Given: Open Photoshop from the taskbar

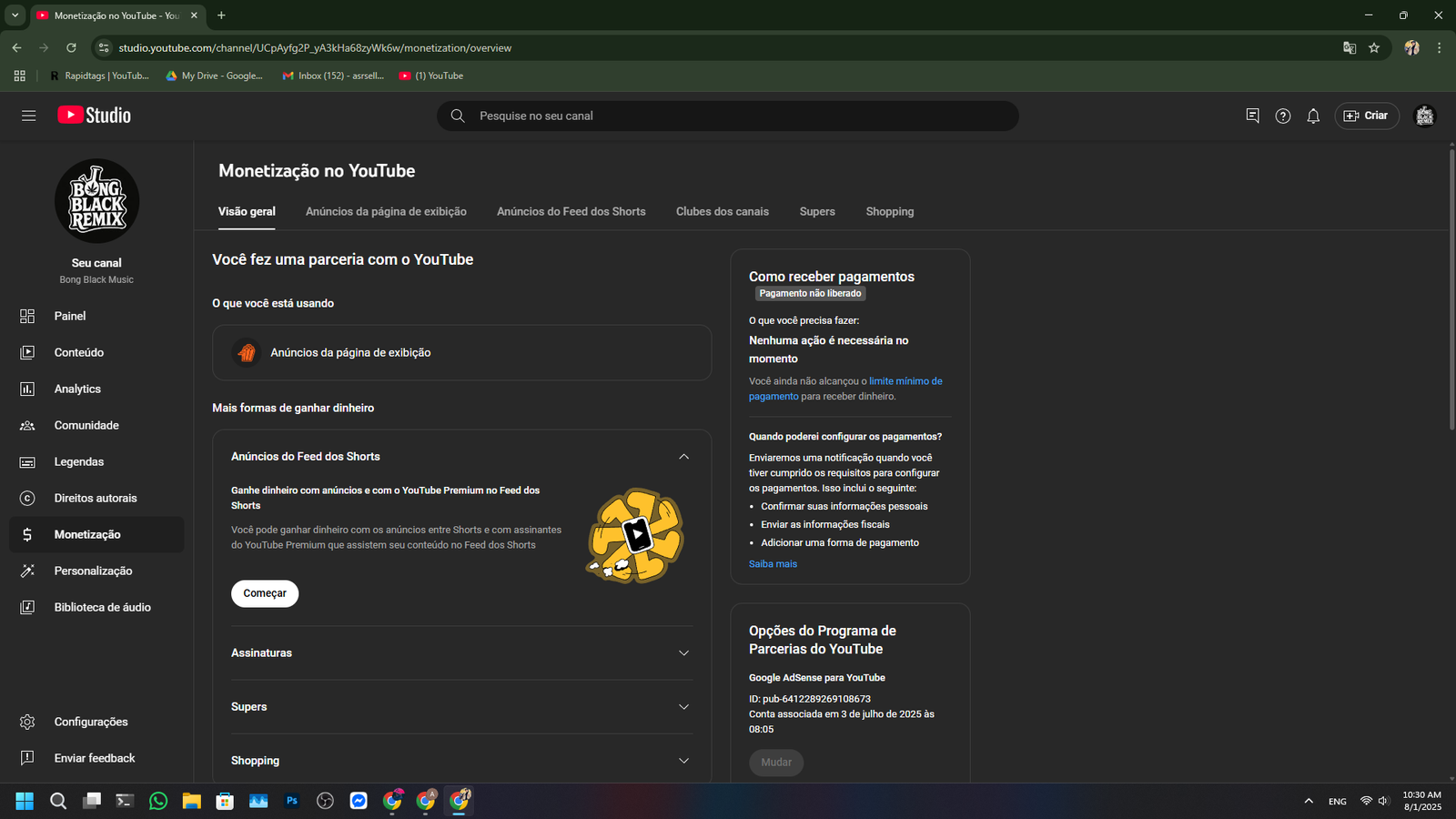Looking at the screenshot, I should (x=292, y=801).
